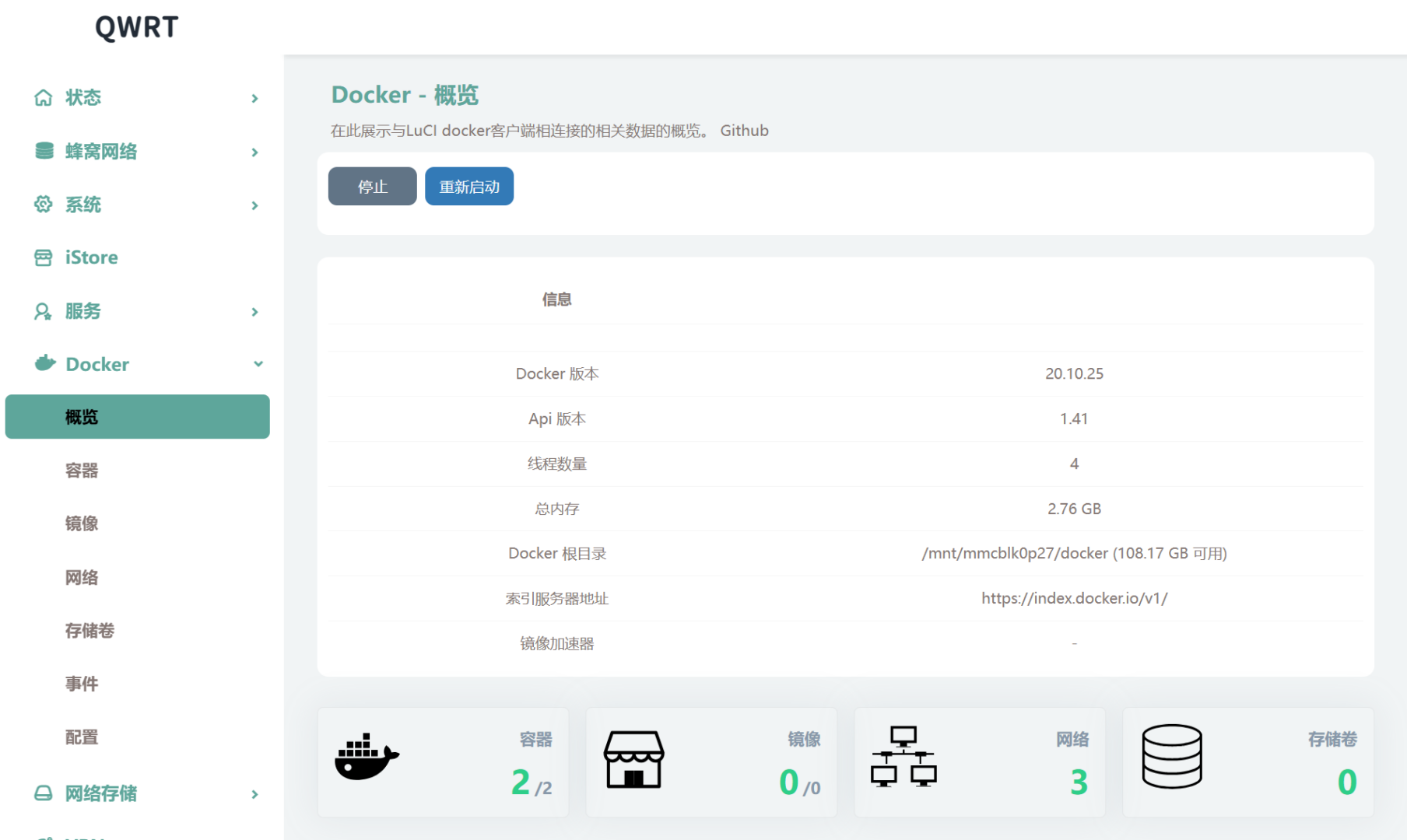Select 网络 under Docker
The height and width of the screenshot is (840, 1407).
82,577
